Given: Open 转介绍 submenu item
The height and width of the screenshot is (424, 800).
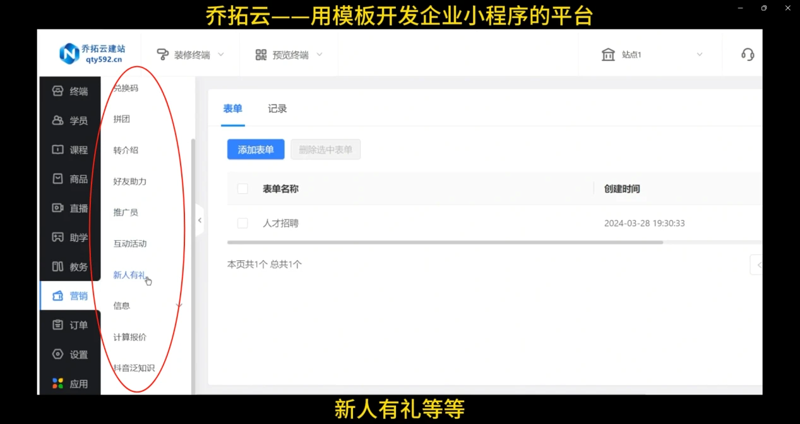Looking at the screenshot, I should pos(126,151).
